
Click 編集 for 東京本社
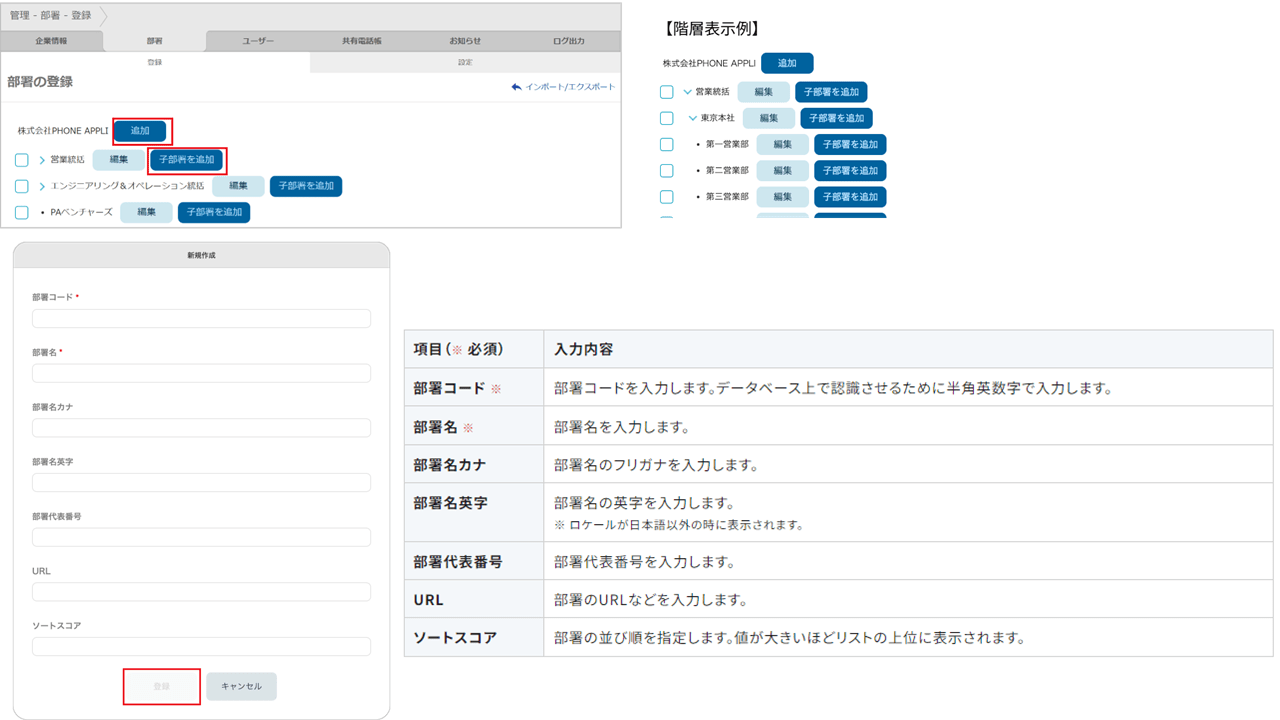click(x=769, y=118)
